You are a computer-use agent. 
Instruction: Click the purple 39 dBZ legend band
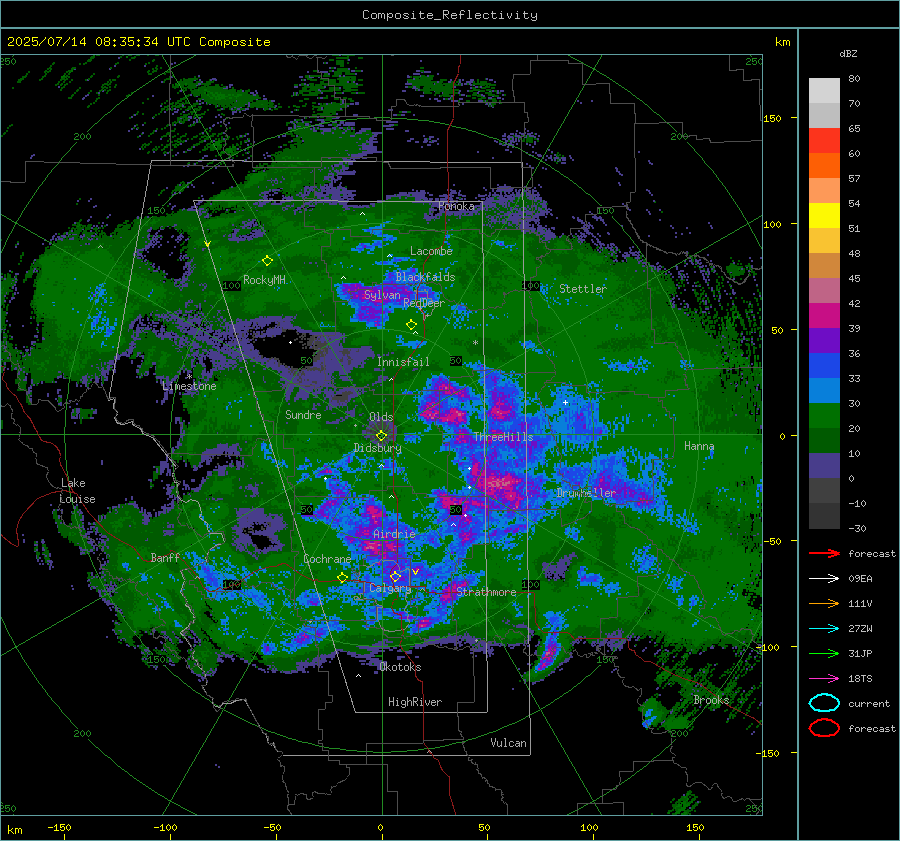click(824, 340)
